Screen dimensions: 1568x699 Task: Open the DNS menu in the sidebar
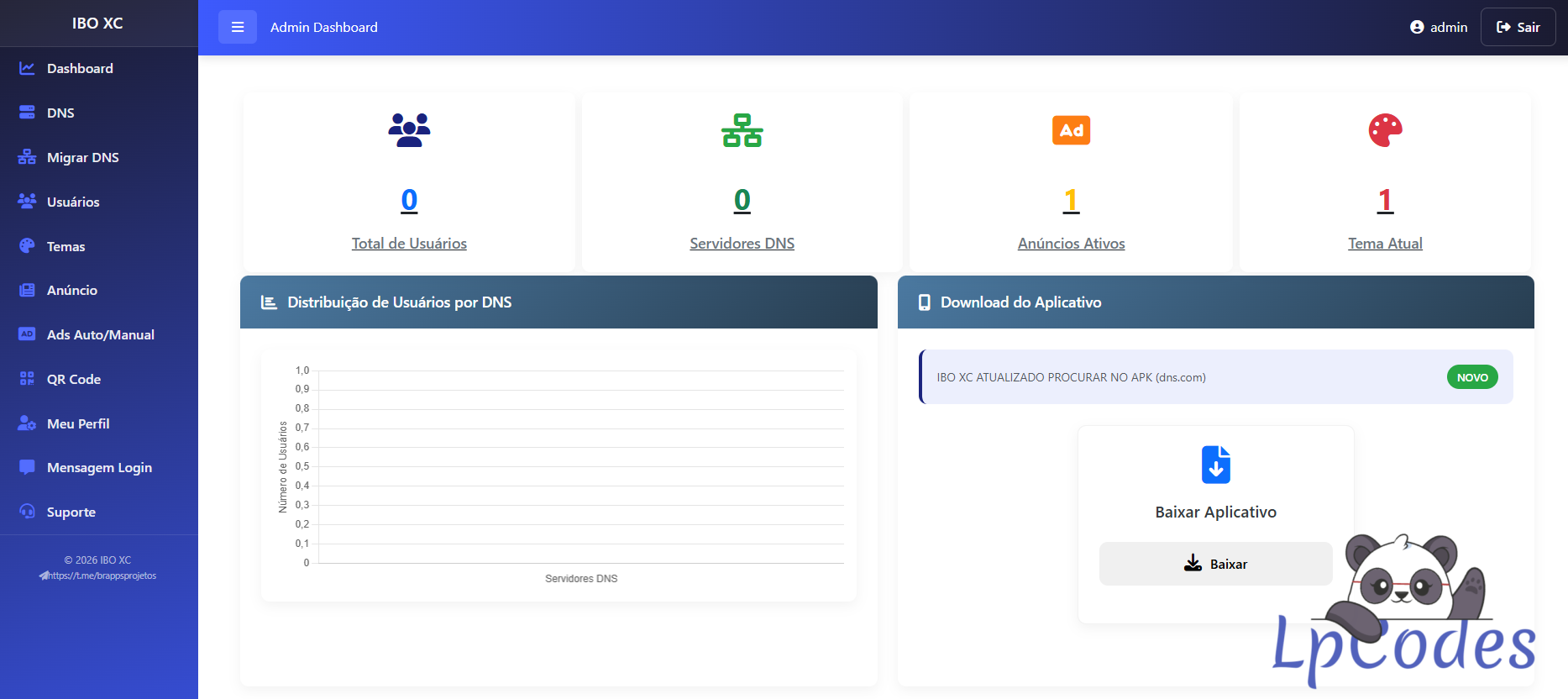point(60,113)
